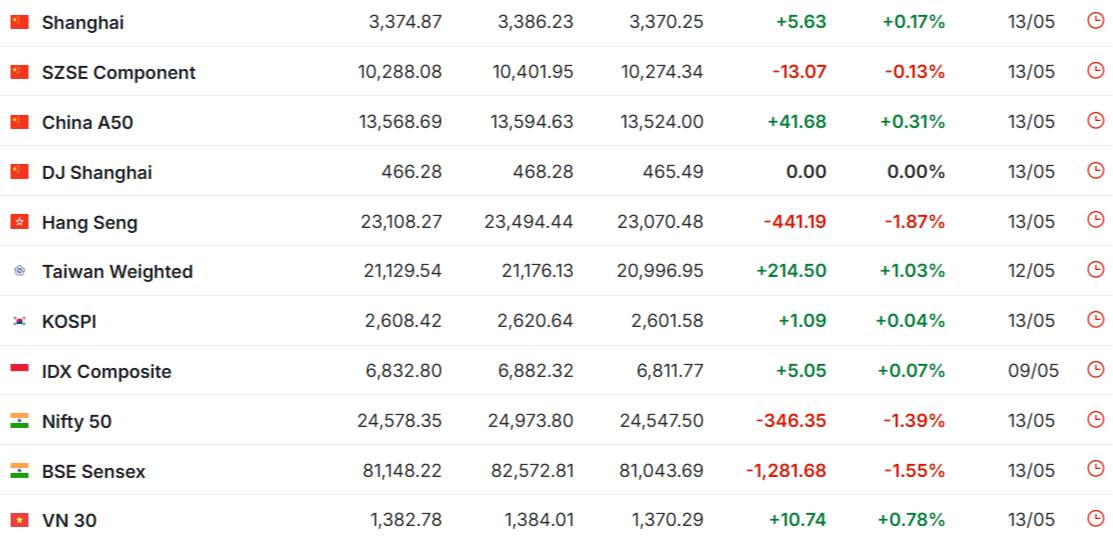
Task: Open the SZSE Component index link
Action: click(119, 72)
